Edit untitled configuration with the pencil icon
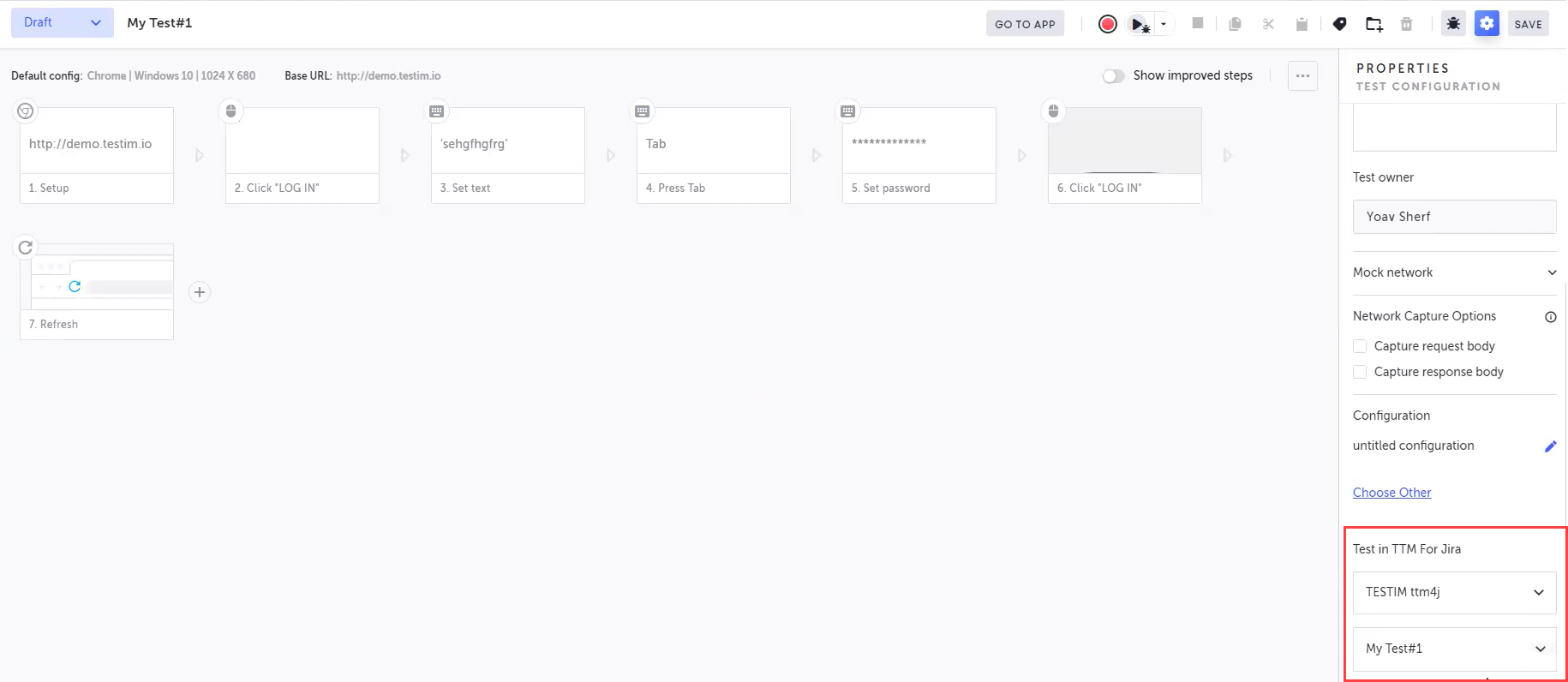This screenshot has width=1568, height=682. click(1550, 446)
